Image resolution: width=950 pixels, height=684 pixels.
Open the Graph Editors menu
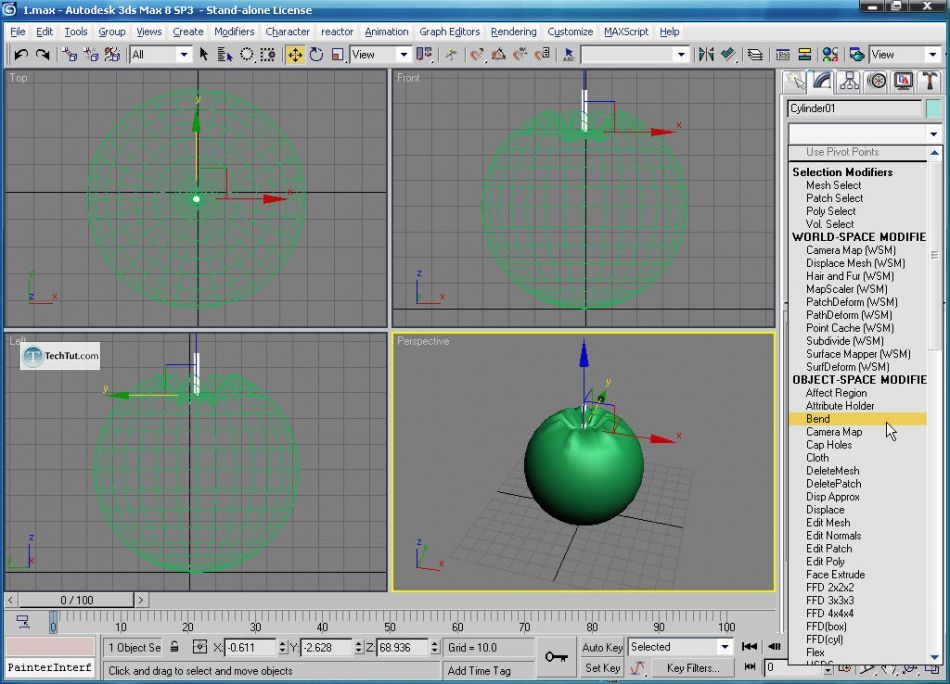tap(450, 32)
